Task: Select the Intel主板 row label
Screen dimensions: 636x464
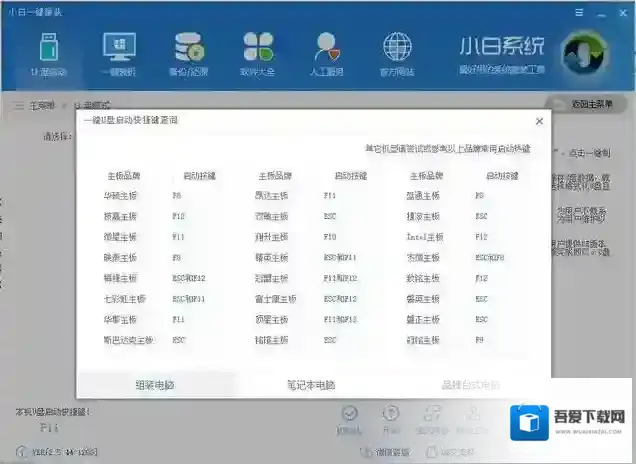Action: click(425, 237)
